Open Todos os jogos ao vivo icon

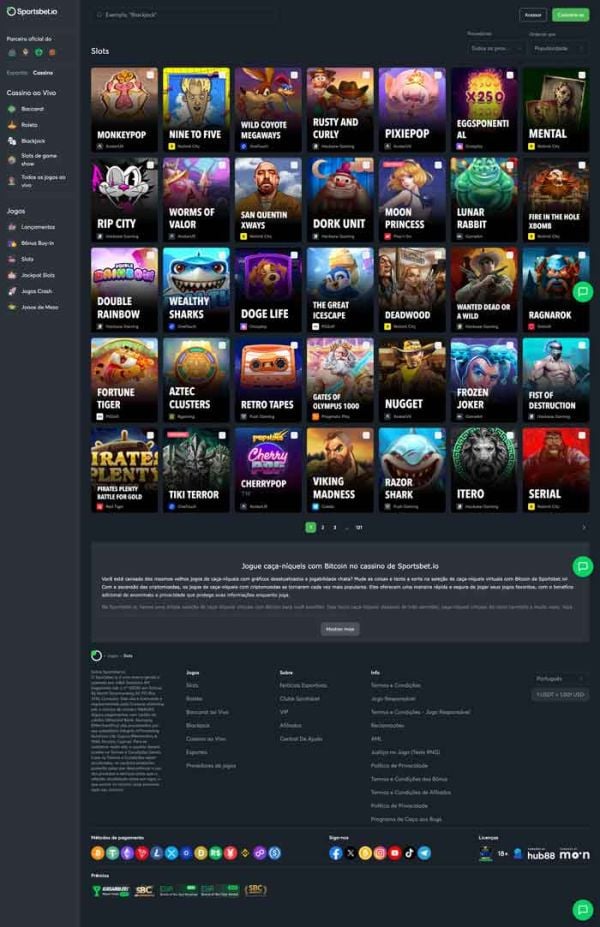pos(11,180)
